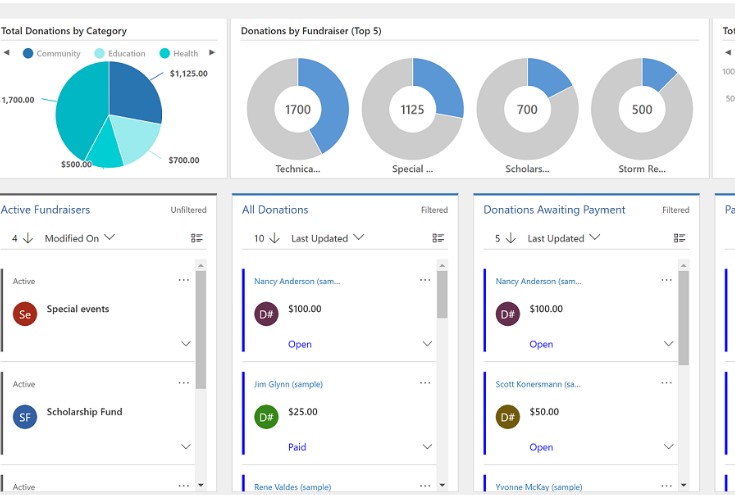Expand Jim Glynn card chevron
735x495 pixels.
click(428, 447)
